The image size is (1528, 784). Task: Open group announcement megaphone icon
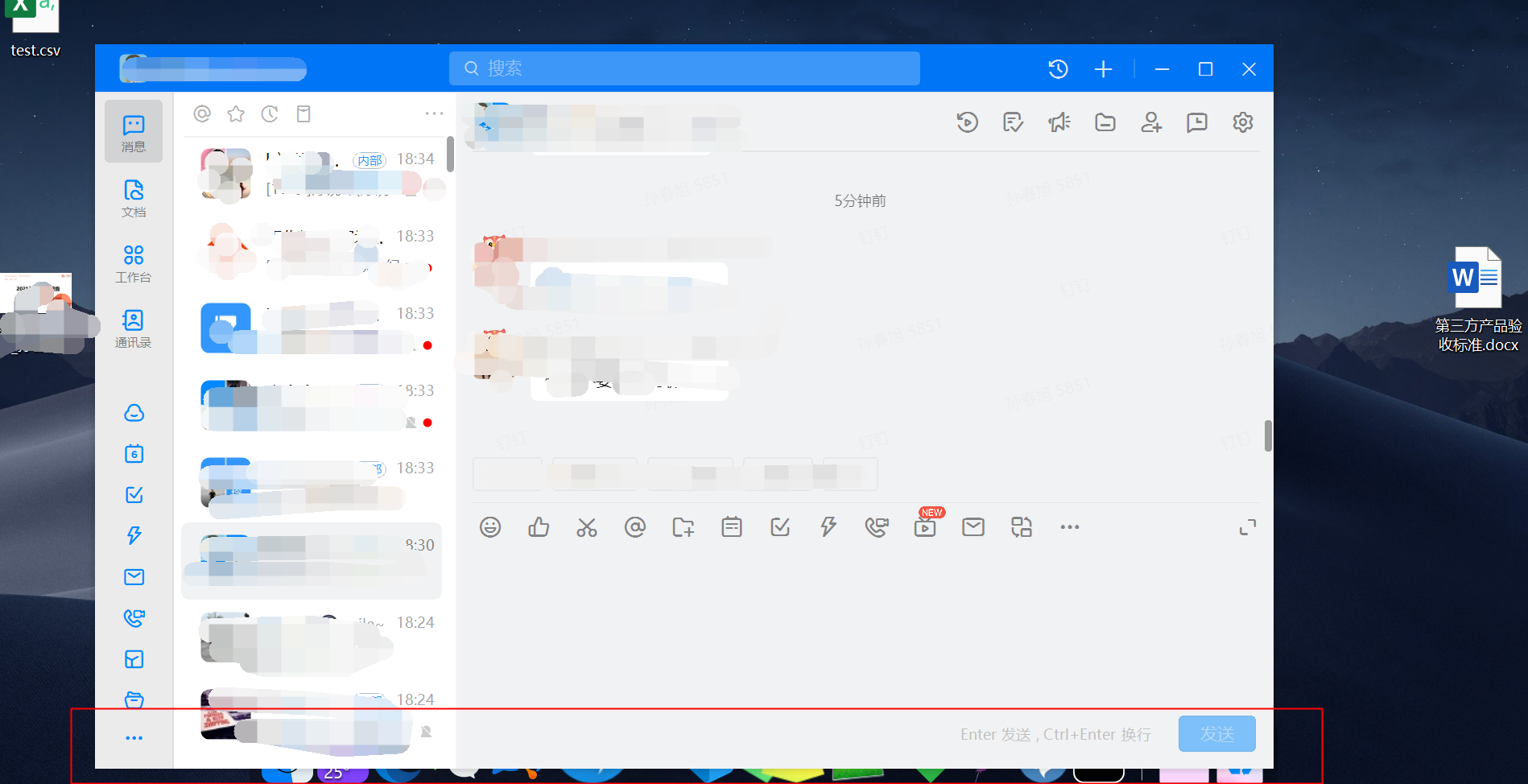point(1059,122)
